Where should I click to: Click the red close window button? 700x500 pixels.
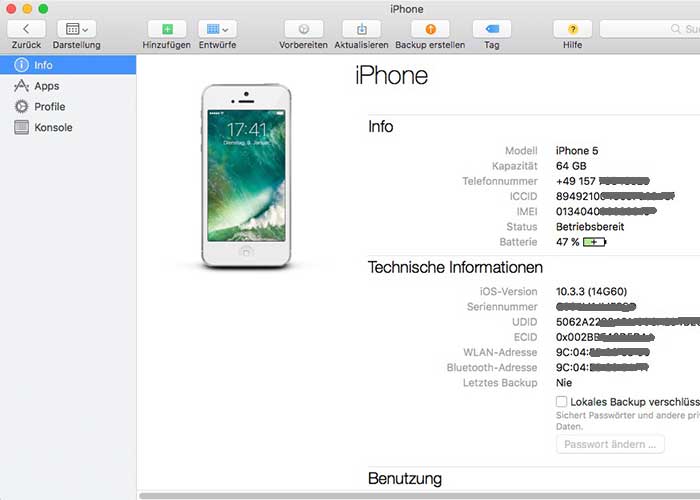point(11,8)
